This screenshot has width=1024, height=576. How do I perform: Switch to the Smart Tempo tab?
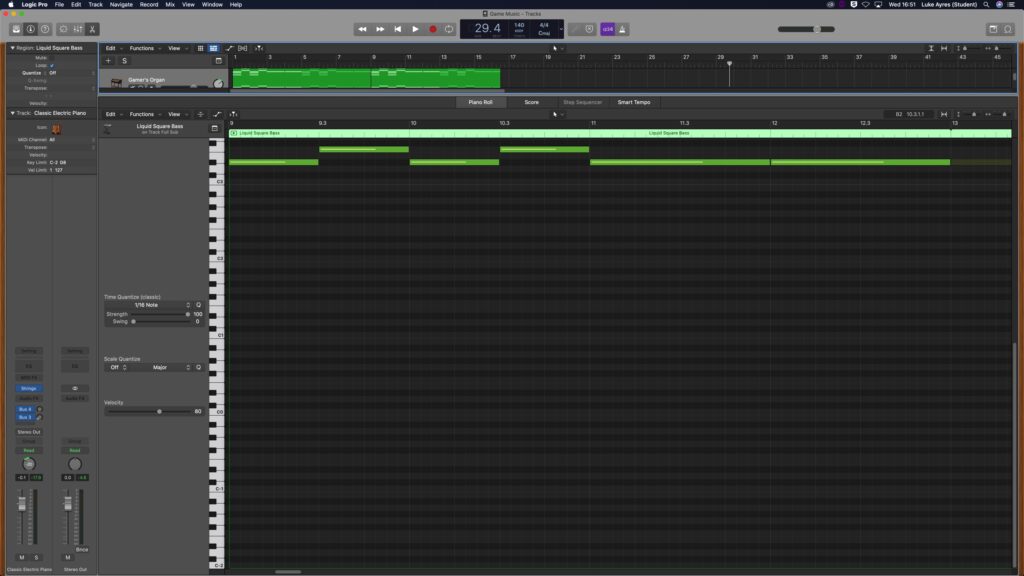click(x=634, y=103)
